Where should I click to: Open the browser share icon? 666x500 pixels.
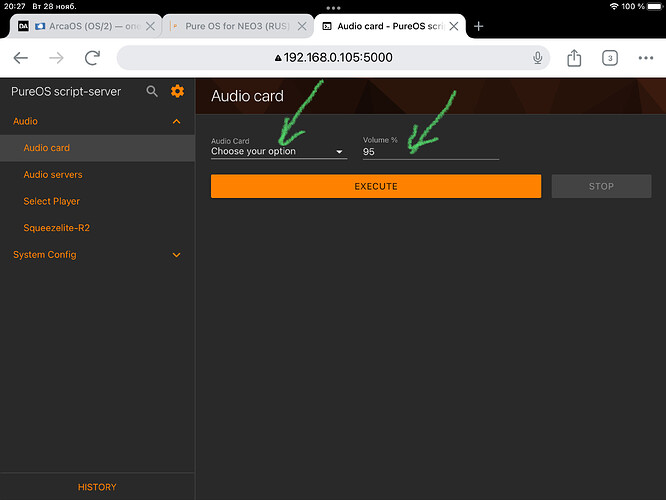click(574, 58)
